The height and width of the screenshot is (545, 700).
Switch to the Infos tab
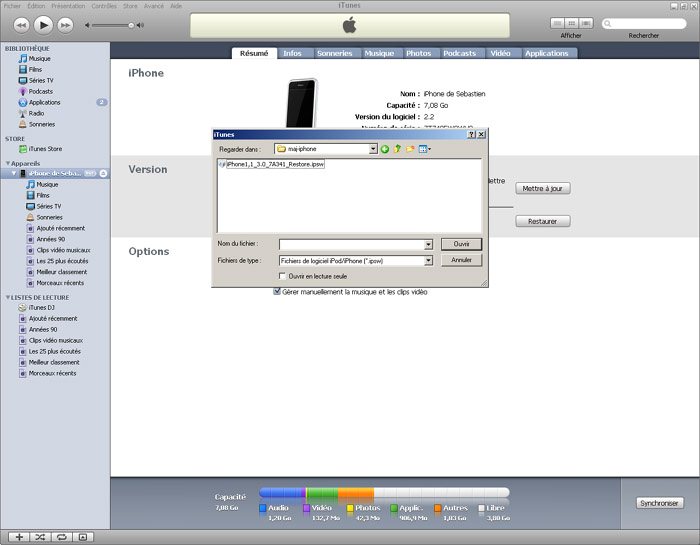292,53
